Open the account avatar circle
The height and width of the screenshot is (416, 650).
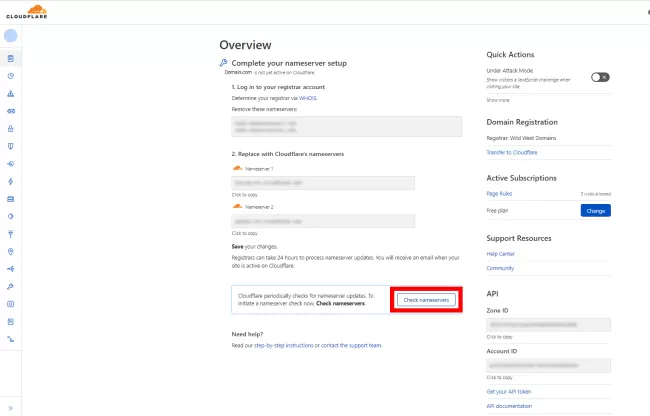pos(11,36)
